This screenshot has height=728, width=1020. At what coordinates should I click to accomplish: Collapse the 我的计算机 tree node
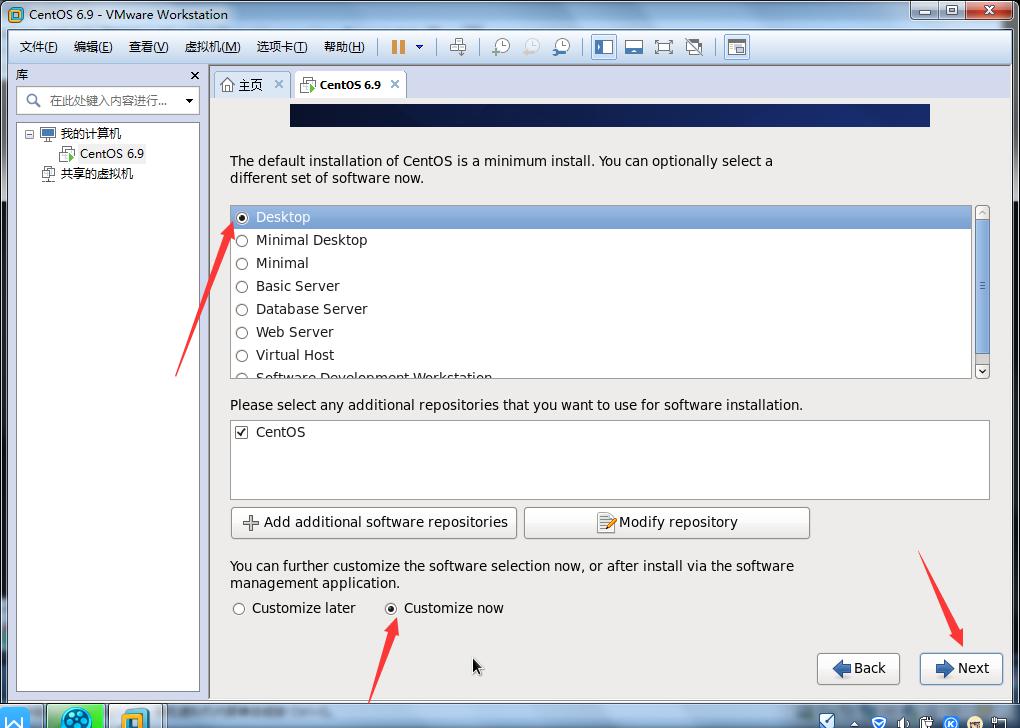pos(29,134)
